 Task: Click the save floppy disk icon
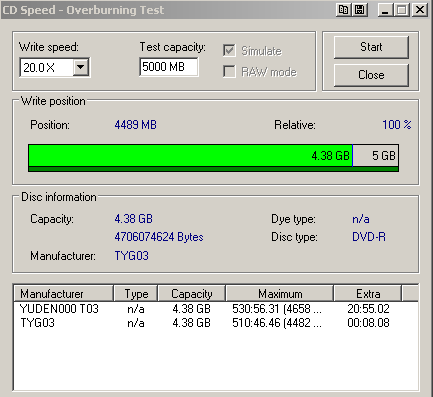[x=360, y=10]
